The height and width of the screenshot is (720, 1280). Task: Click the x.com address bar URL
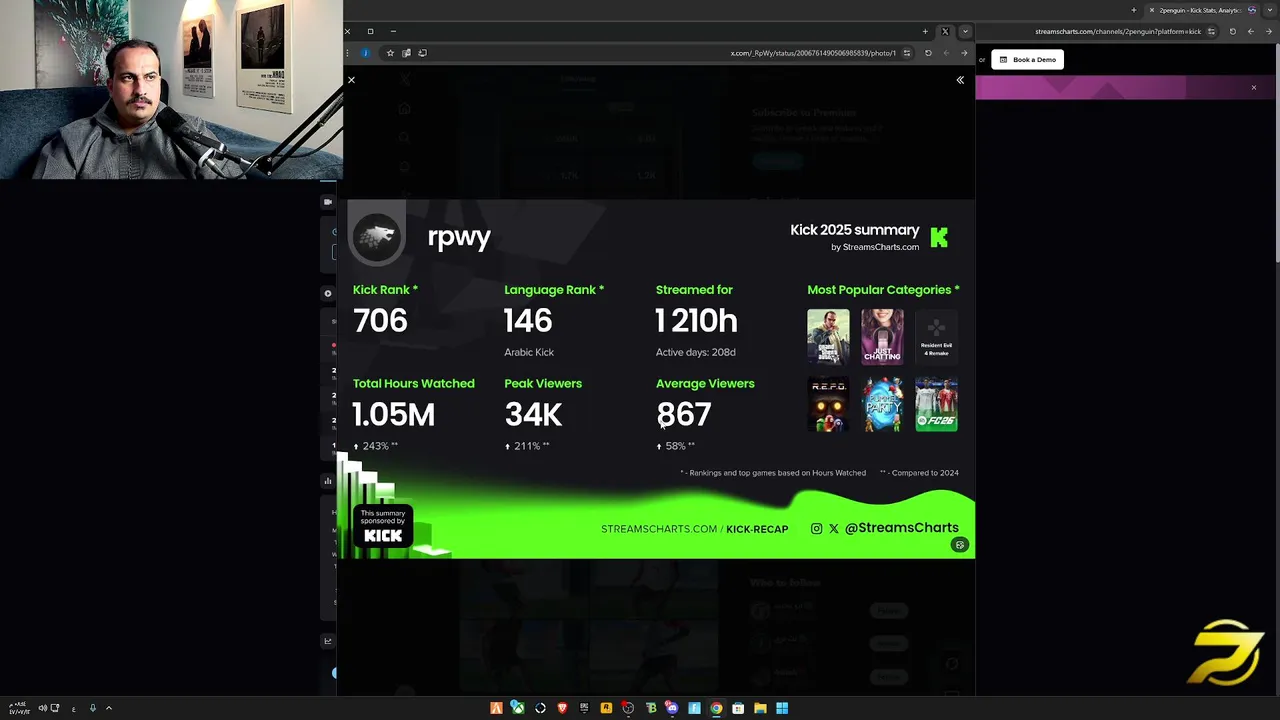(813, 53)
